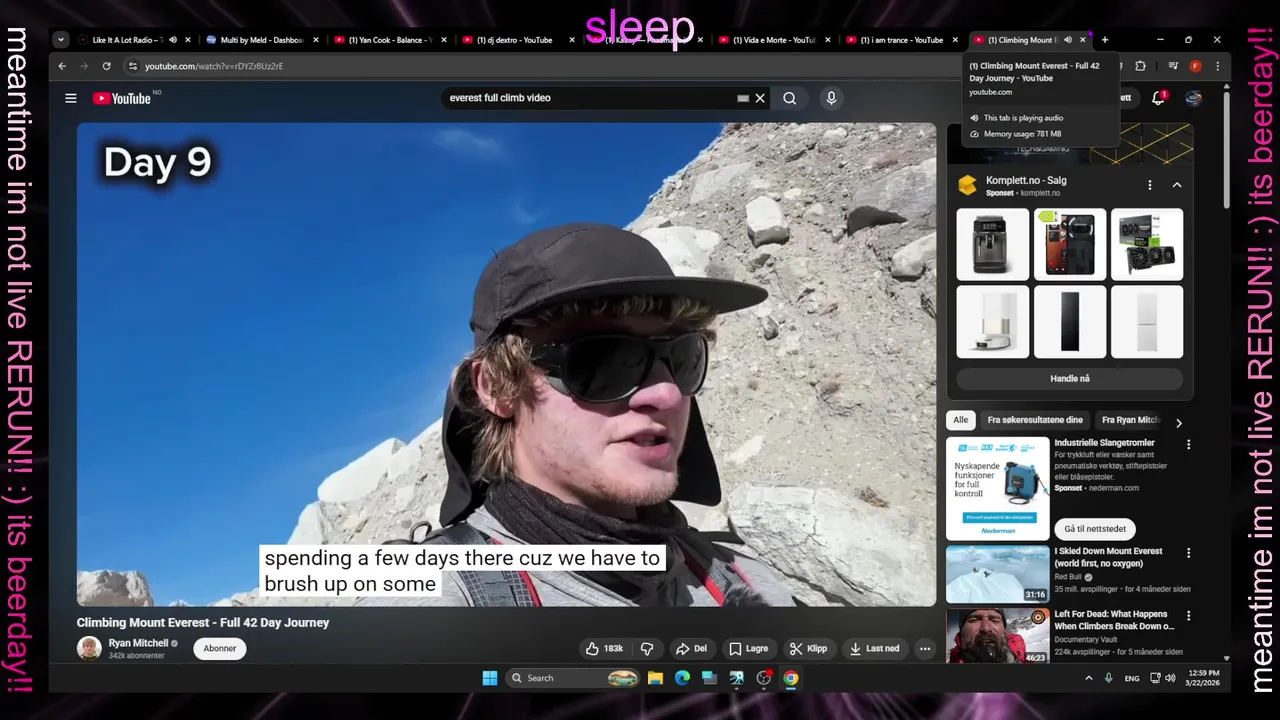Mute the Climbing Mount Everest tab audio

pos(1067,40)
